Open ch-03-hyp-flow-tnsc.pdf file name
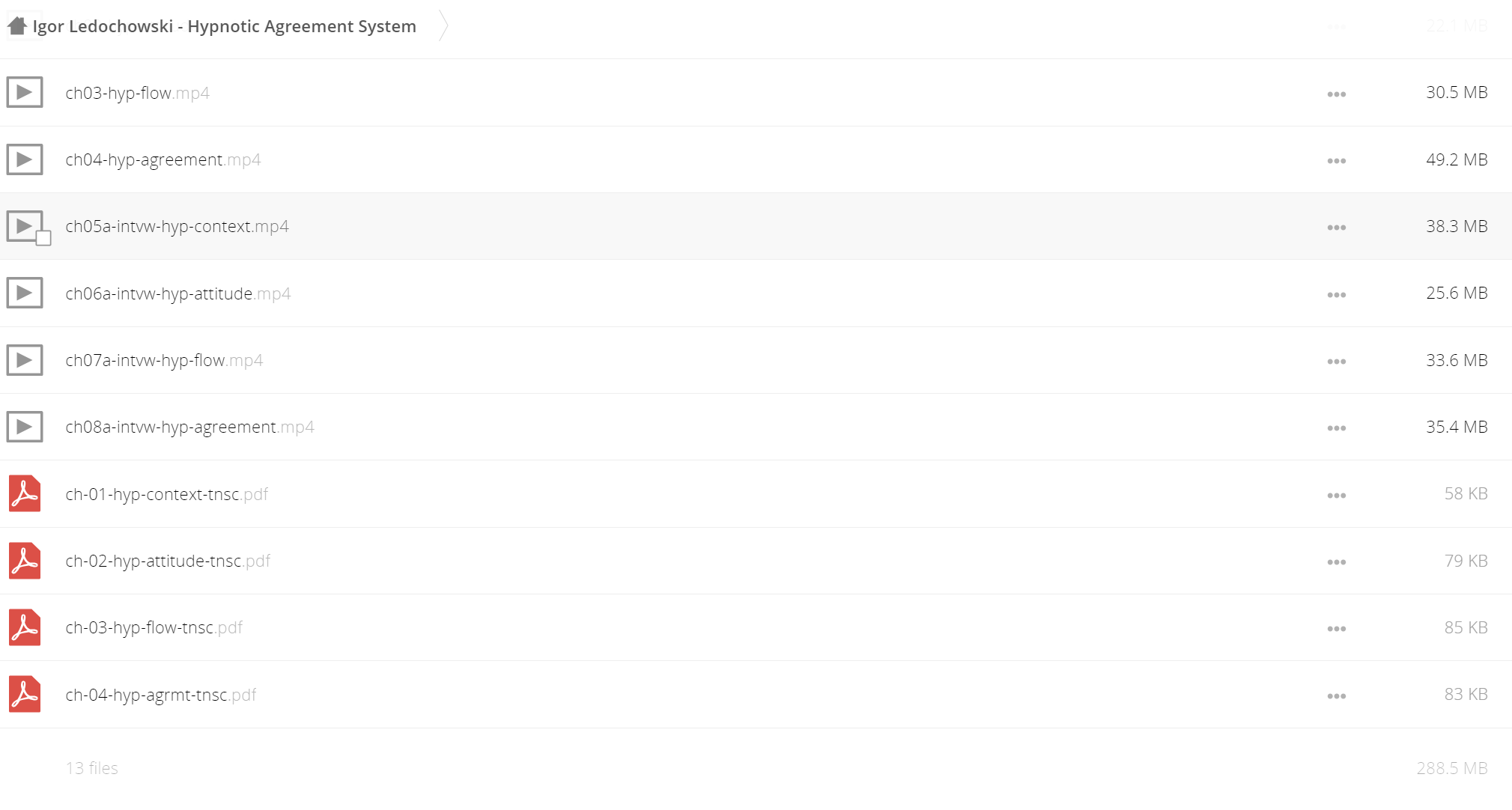 pyautogui.click(x=154, y=627)
